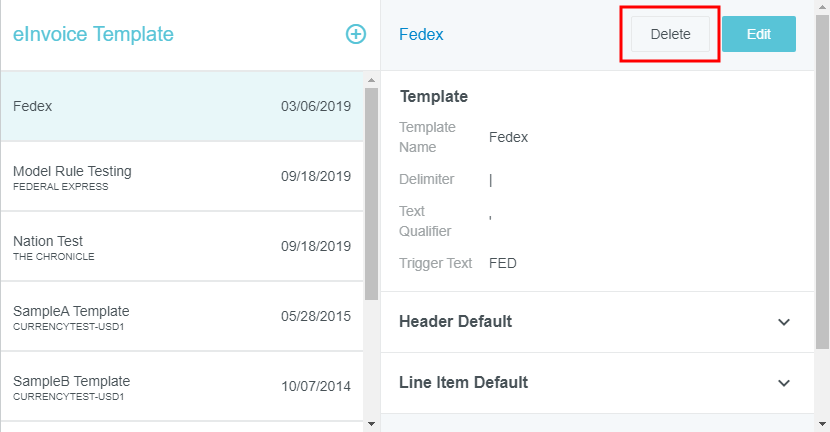
Task: Click the plus icon to add template
Action: 355,34
